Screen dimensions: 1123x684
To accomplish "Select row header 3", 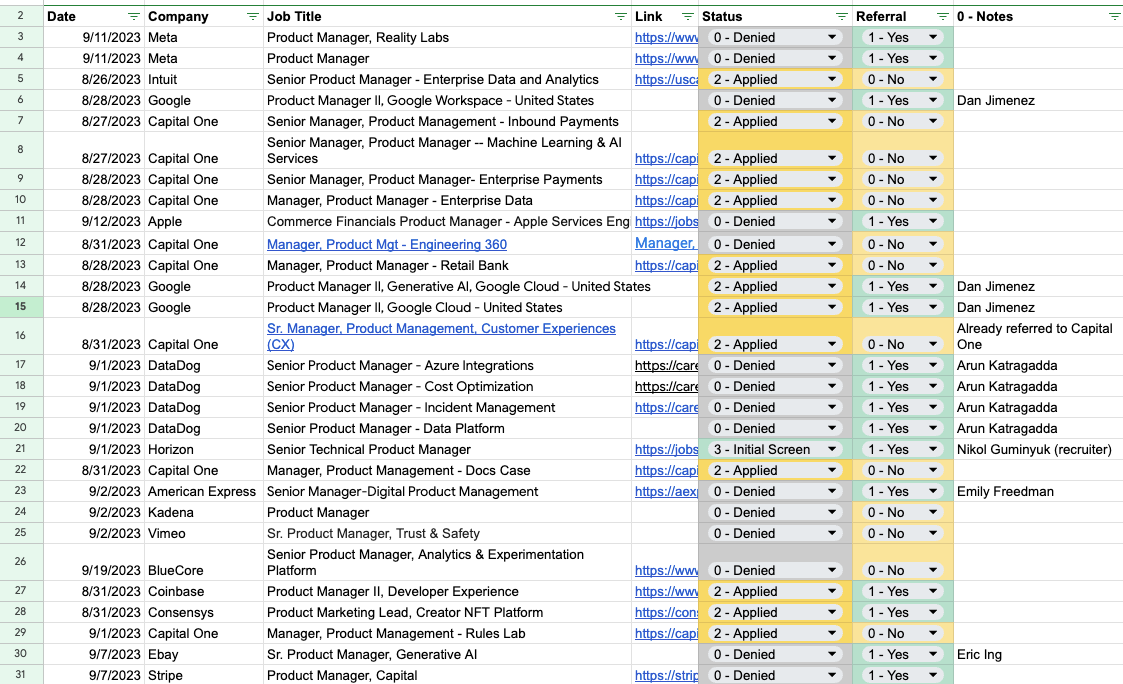I will [x=21, y=37].
